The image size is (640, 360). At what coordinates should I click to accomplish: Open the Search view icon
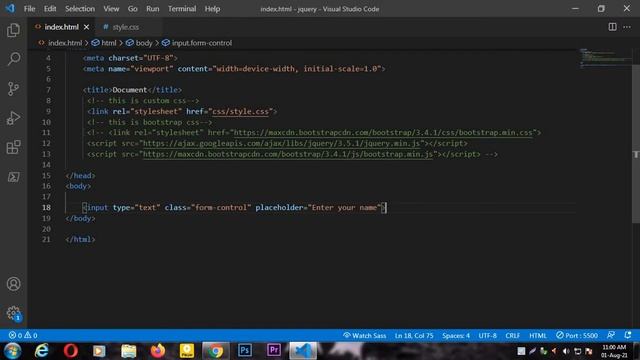point(13,59)
